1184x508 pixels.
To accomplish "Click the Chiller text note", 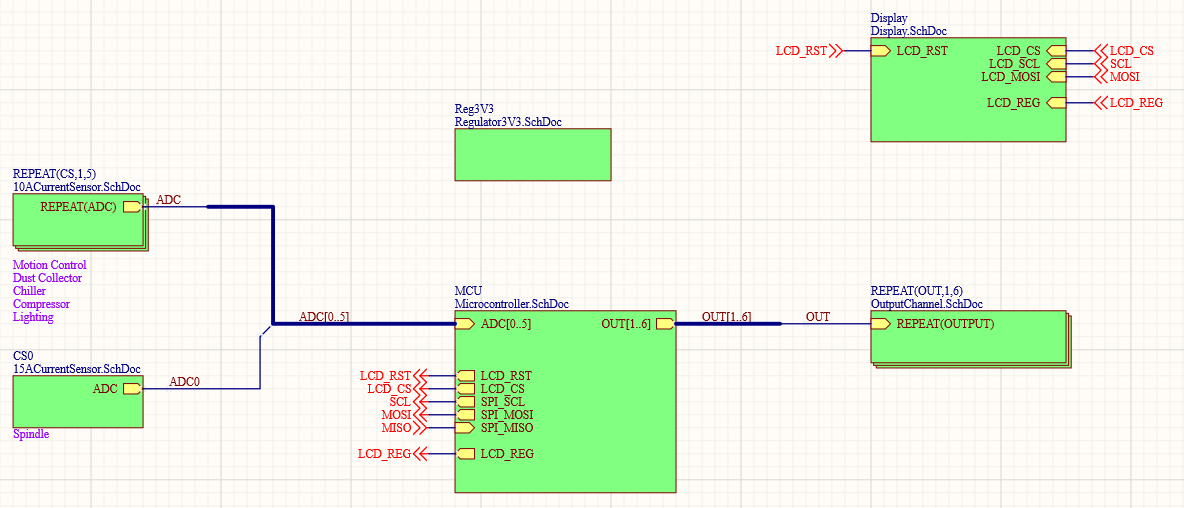I will pos(29,291).
